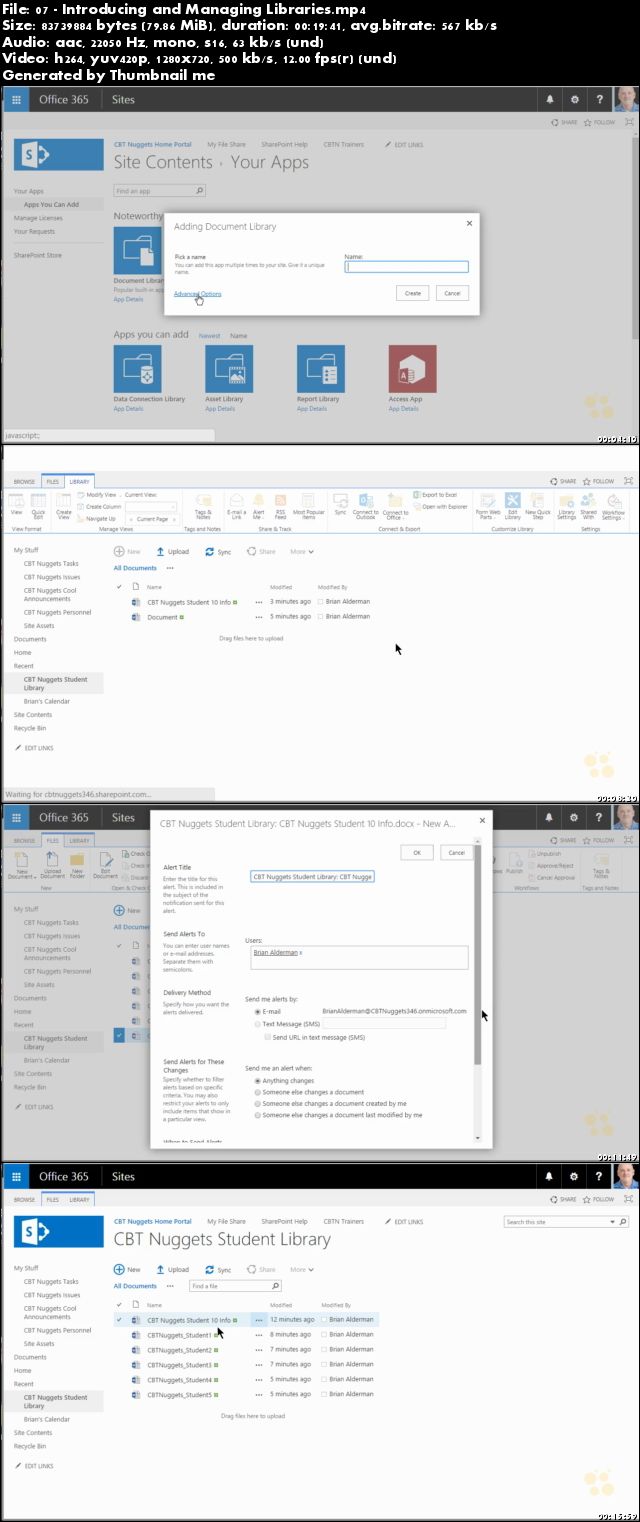Expand the Connect to Office dropdown
The width and height of the screenshot is (640, 1522).
pos(396,506)
